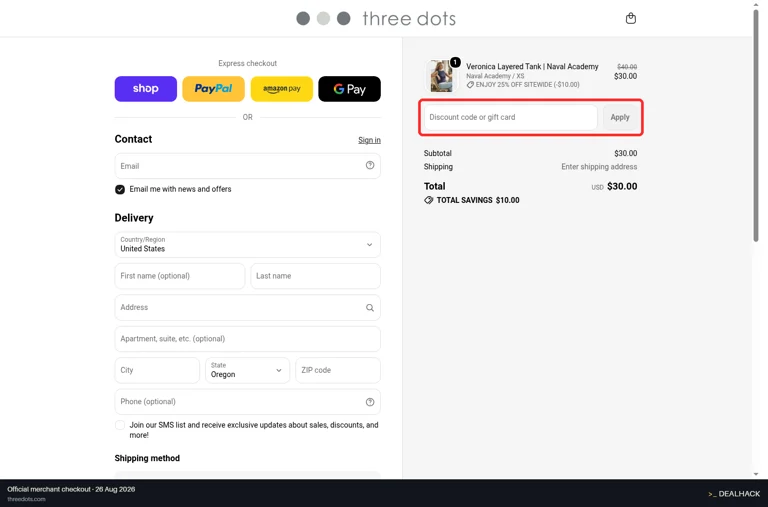Viewport: 768px width, 507px height.
Task: Click the struck-through $40.00 price
Action: tap(627, 67)
